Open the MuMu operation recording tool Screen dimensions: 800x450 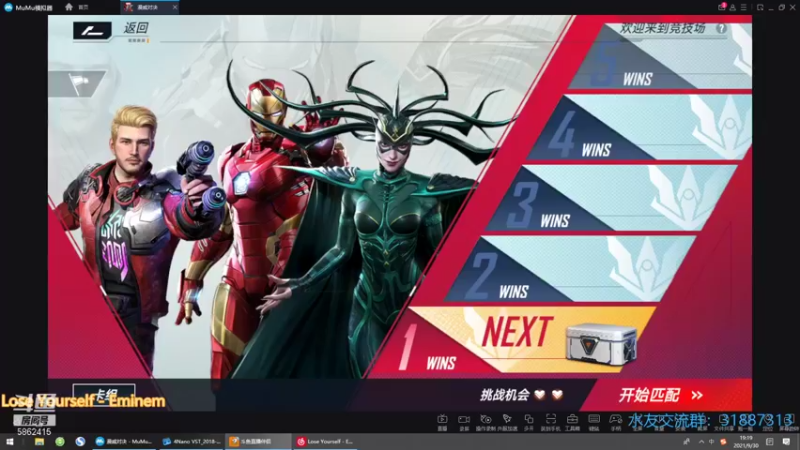(486, 422)
